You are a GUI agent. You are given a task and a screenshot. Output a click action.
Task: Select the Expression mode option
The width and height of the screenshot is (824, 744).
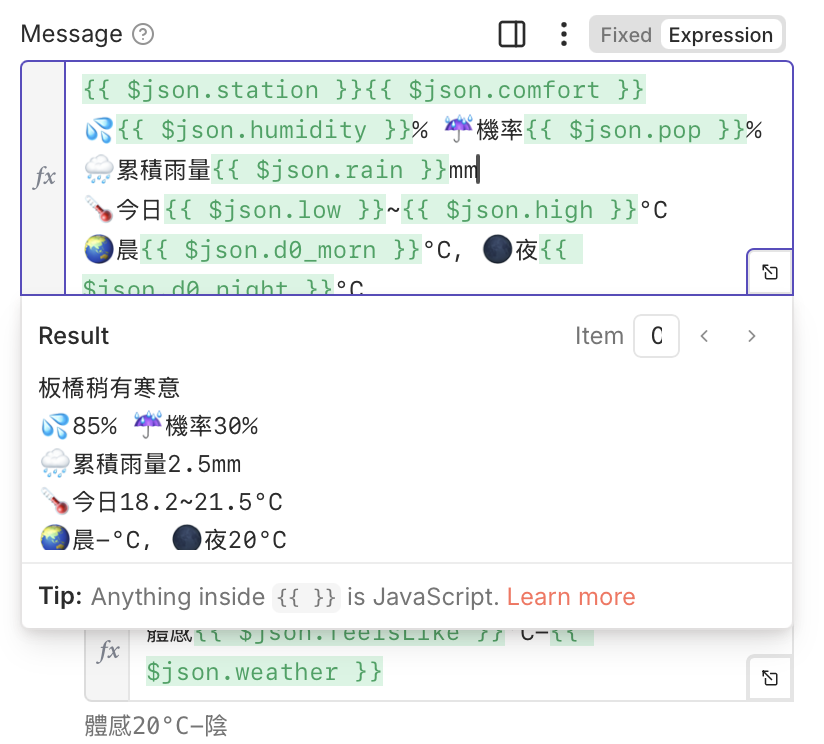coord(720,35)
